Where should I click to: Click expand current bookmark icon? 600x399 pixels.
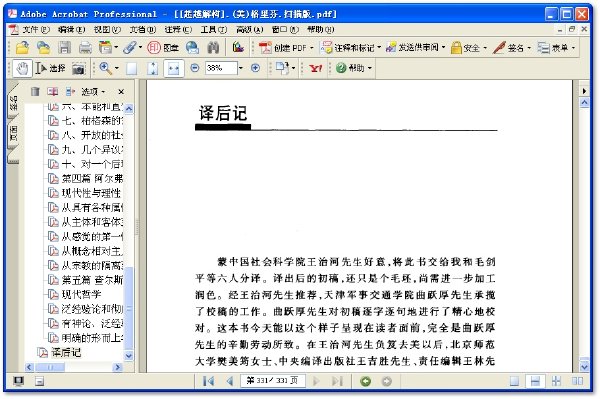coord(70,91)
